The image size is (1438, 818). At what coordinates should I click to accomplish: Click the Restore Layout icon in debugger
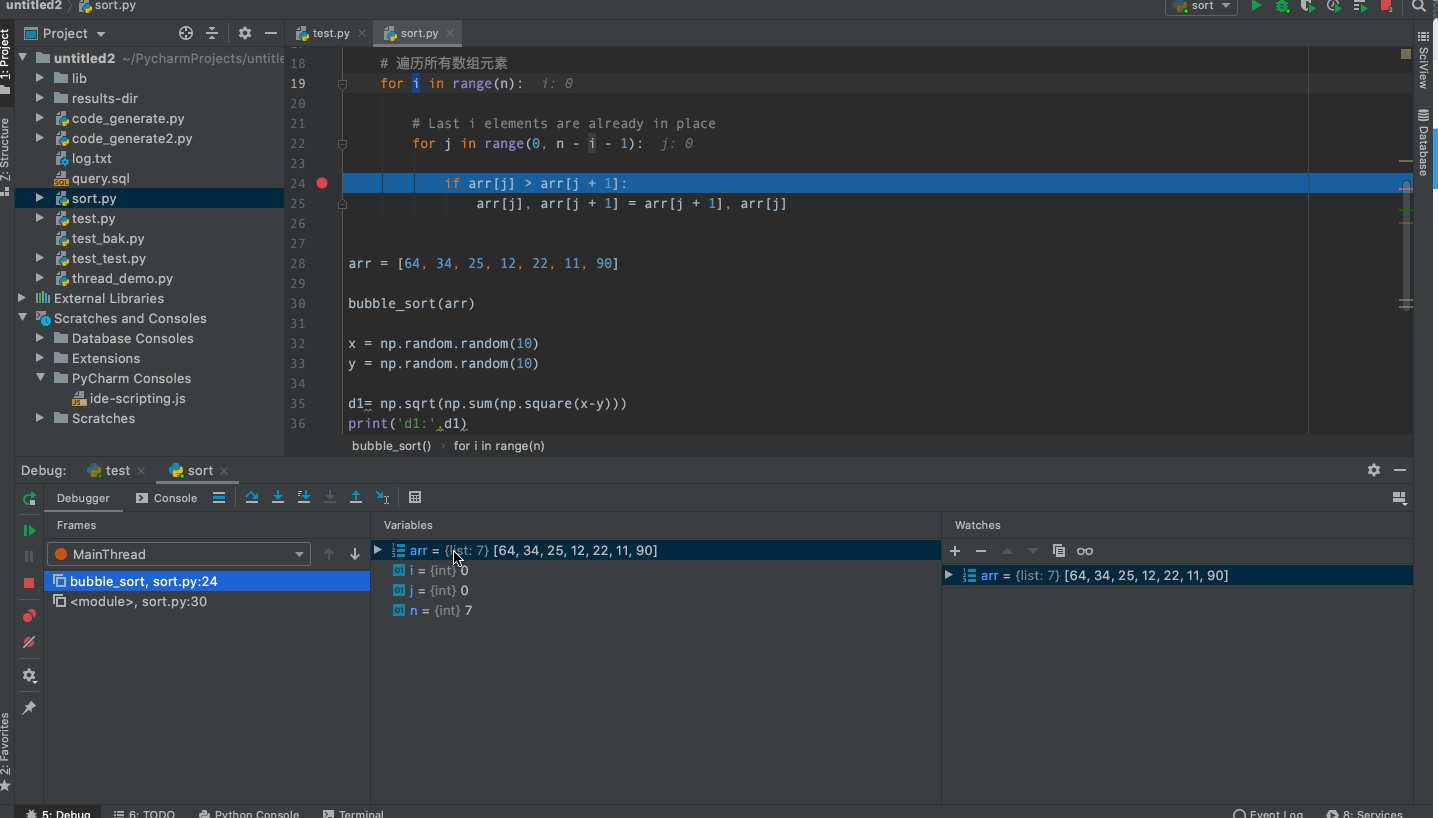1399,497
